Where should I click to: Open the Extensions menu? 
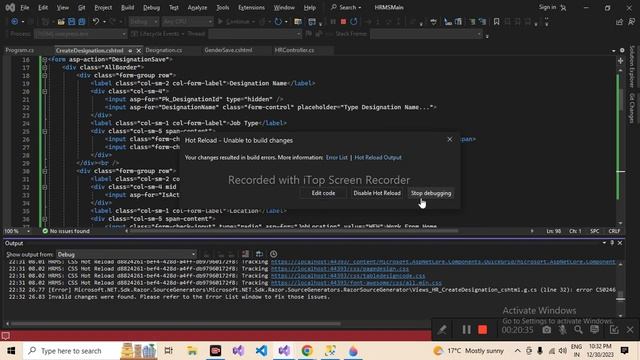tap(251, 7)
